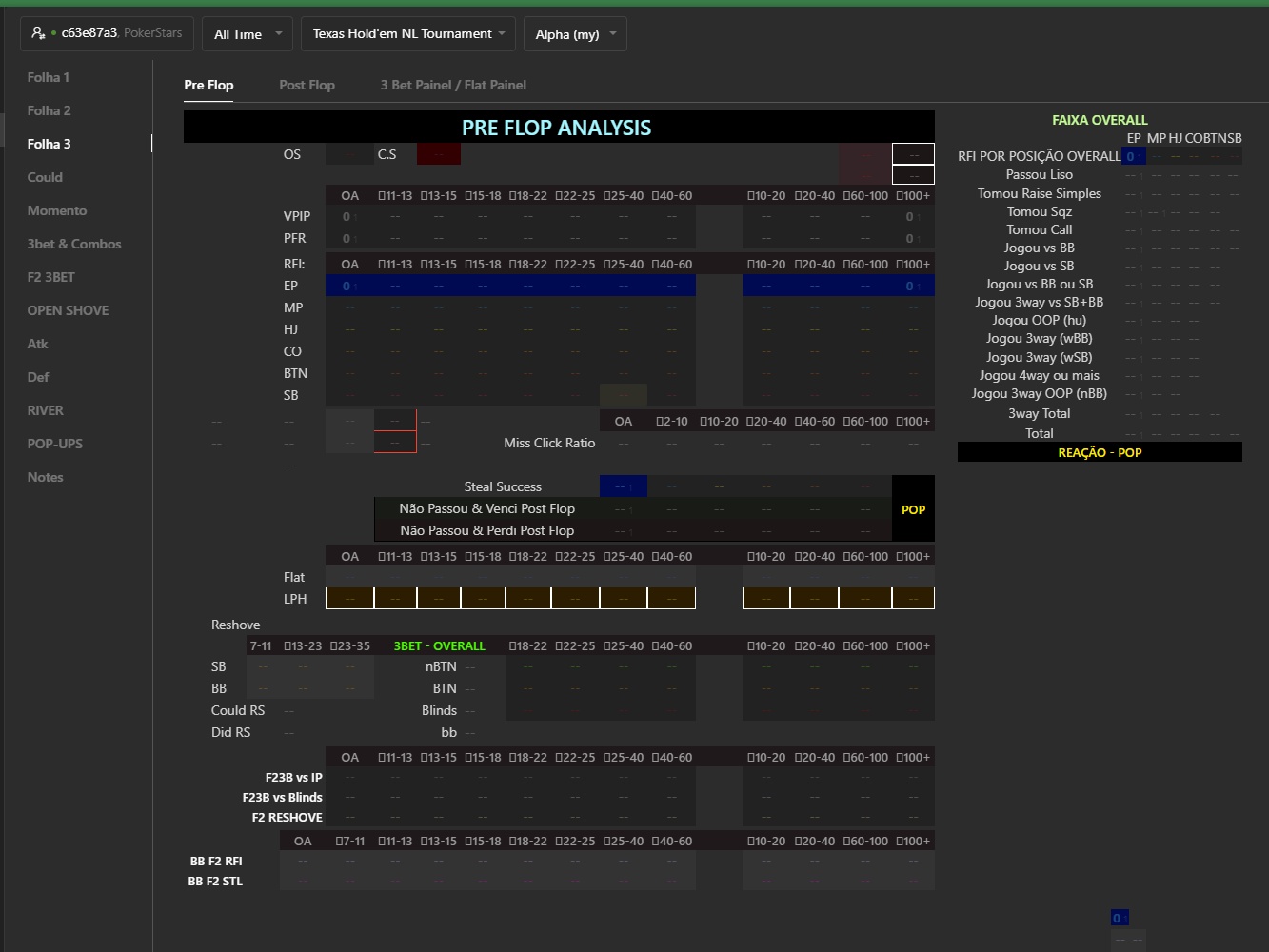Screen dimensions: 1269x952
Task: Open the All Time date range dropdown
Action: [x=248, y=34]
